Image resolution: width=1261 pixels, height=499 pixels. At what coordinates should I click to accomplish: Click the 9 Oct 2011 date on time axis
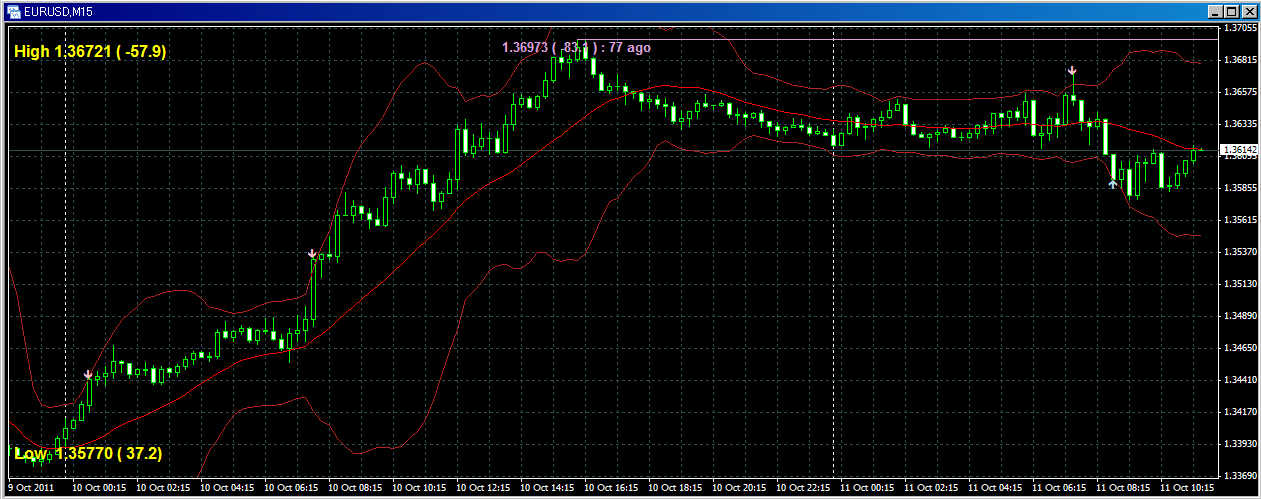tap(30, 488)
